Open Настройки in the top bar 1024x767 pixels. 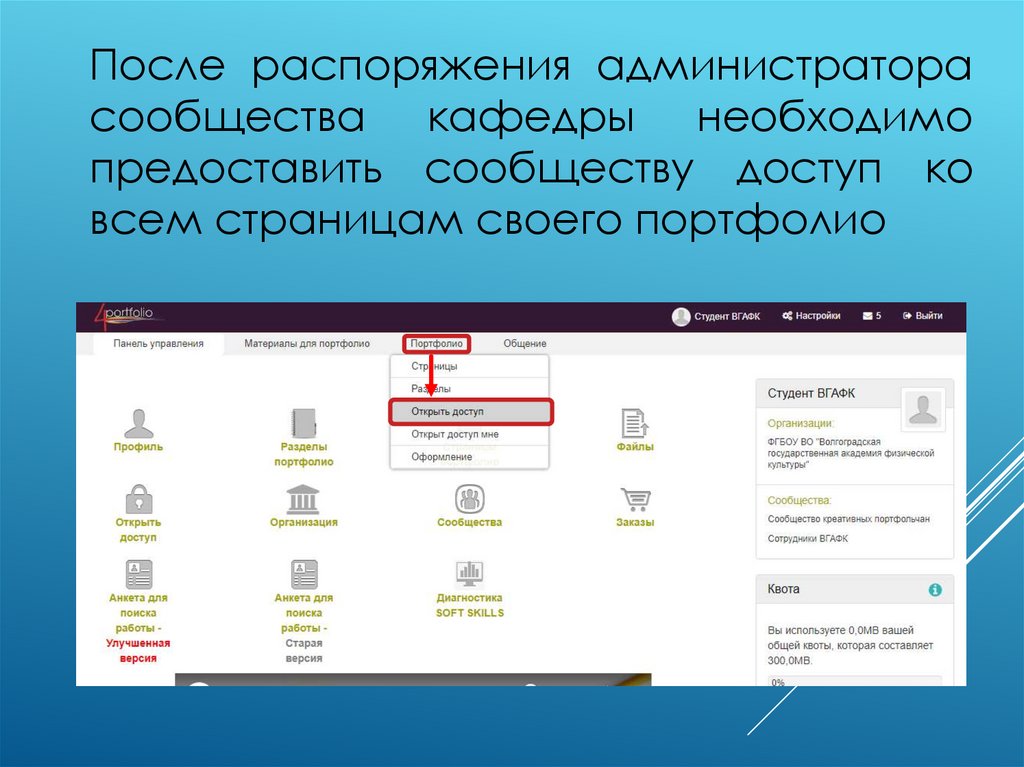click(x=811, y=316)
